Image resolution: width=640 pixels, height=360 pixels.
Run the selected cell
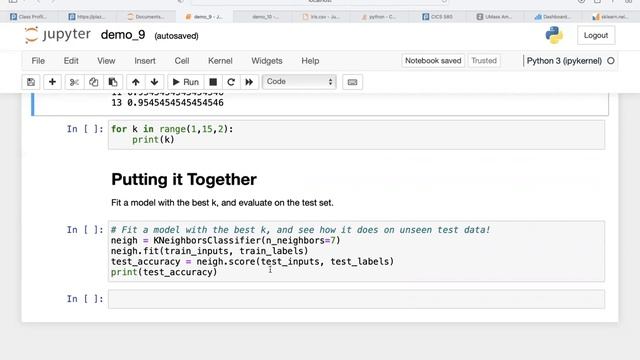tap(186, 82)
